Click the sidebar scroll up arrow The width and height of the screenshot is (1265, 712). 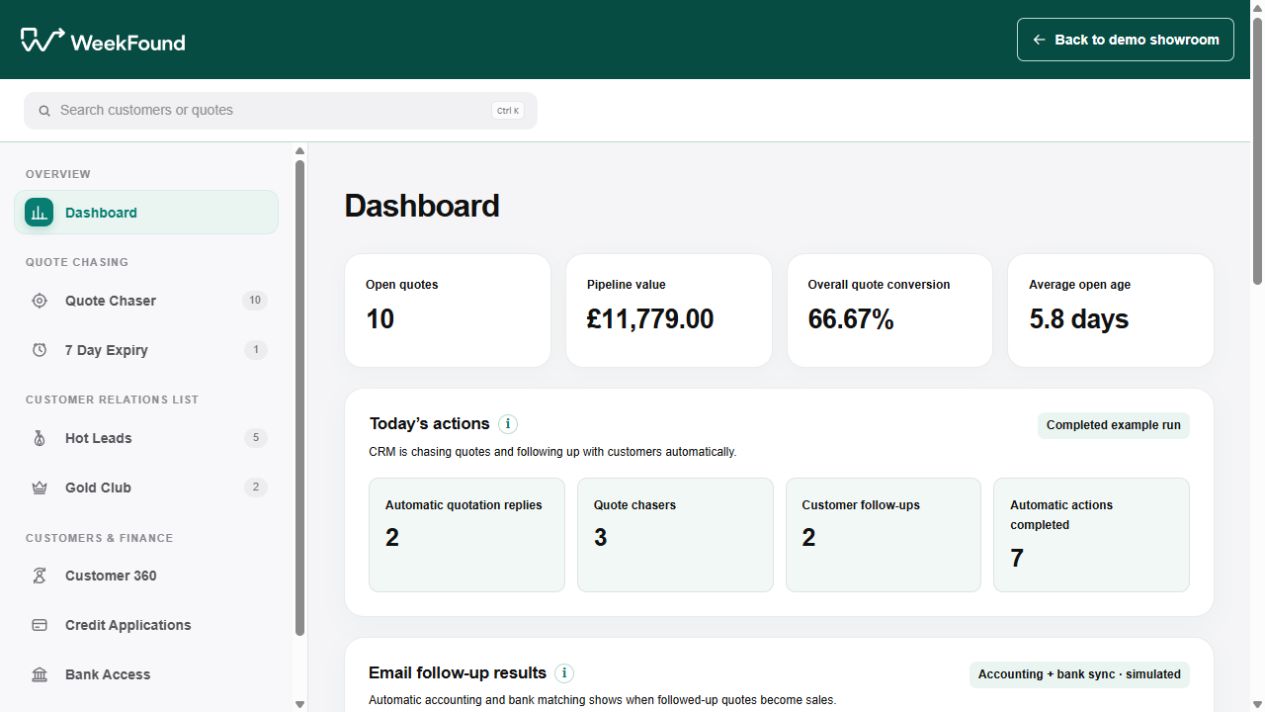tap(300, 151)
